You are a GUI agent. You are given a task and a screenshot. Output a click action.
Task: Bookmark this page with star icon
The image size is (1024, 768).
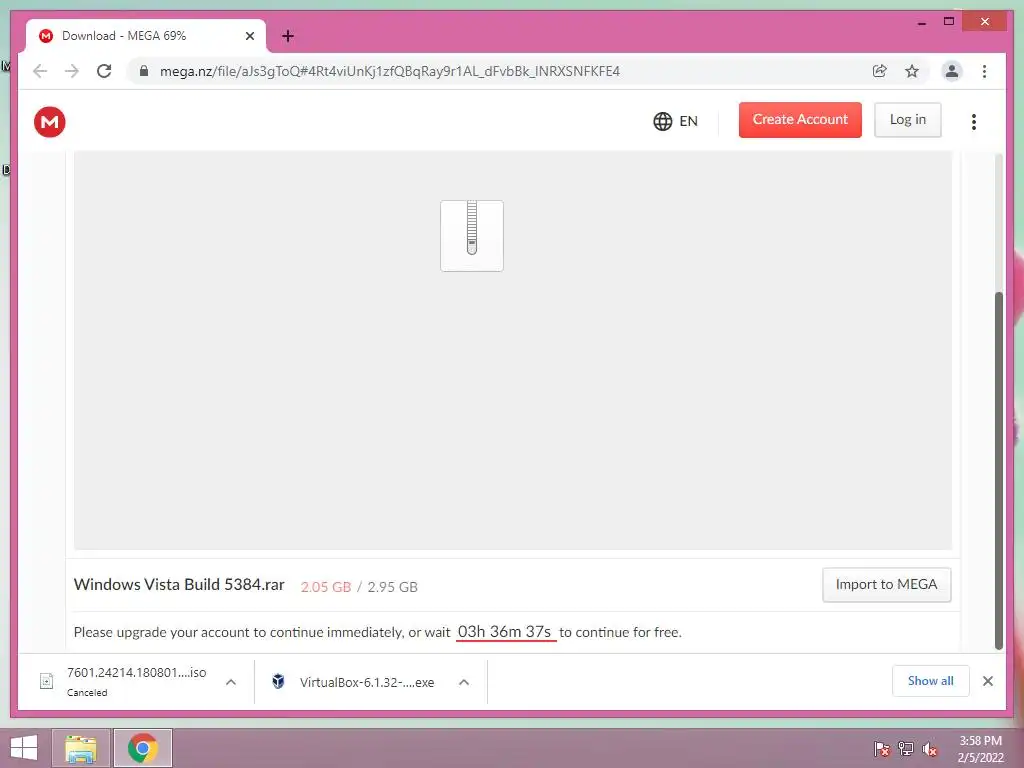(x=912, y=71)
